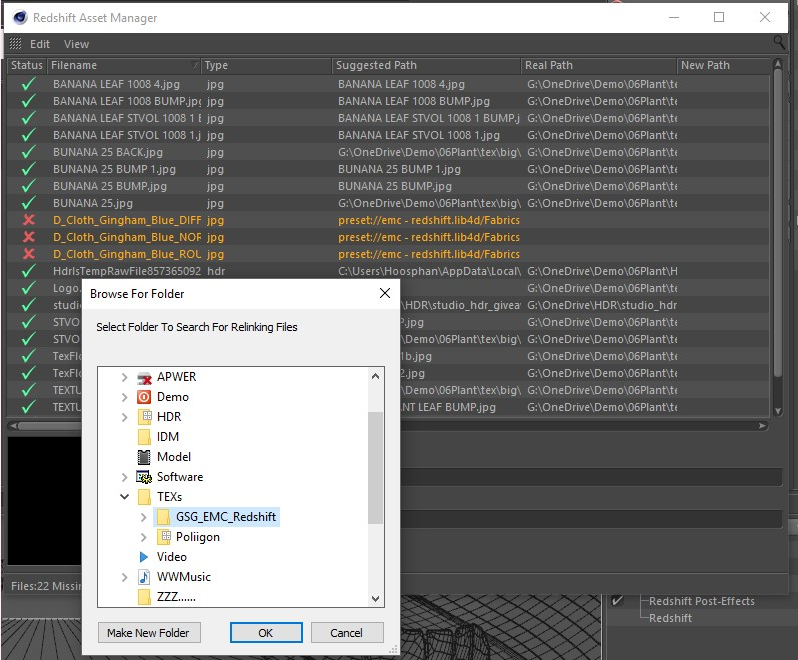Image resolution: width=798 pixels, height=660 pixels.
Task: Confirm folder selection with OK
Action: (x=266, y=633)
